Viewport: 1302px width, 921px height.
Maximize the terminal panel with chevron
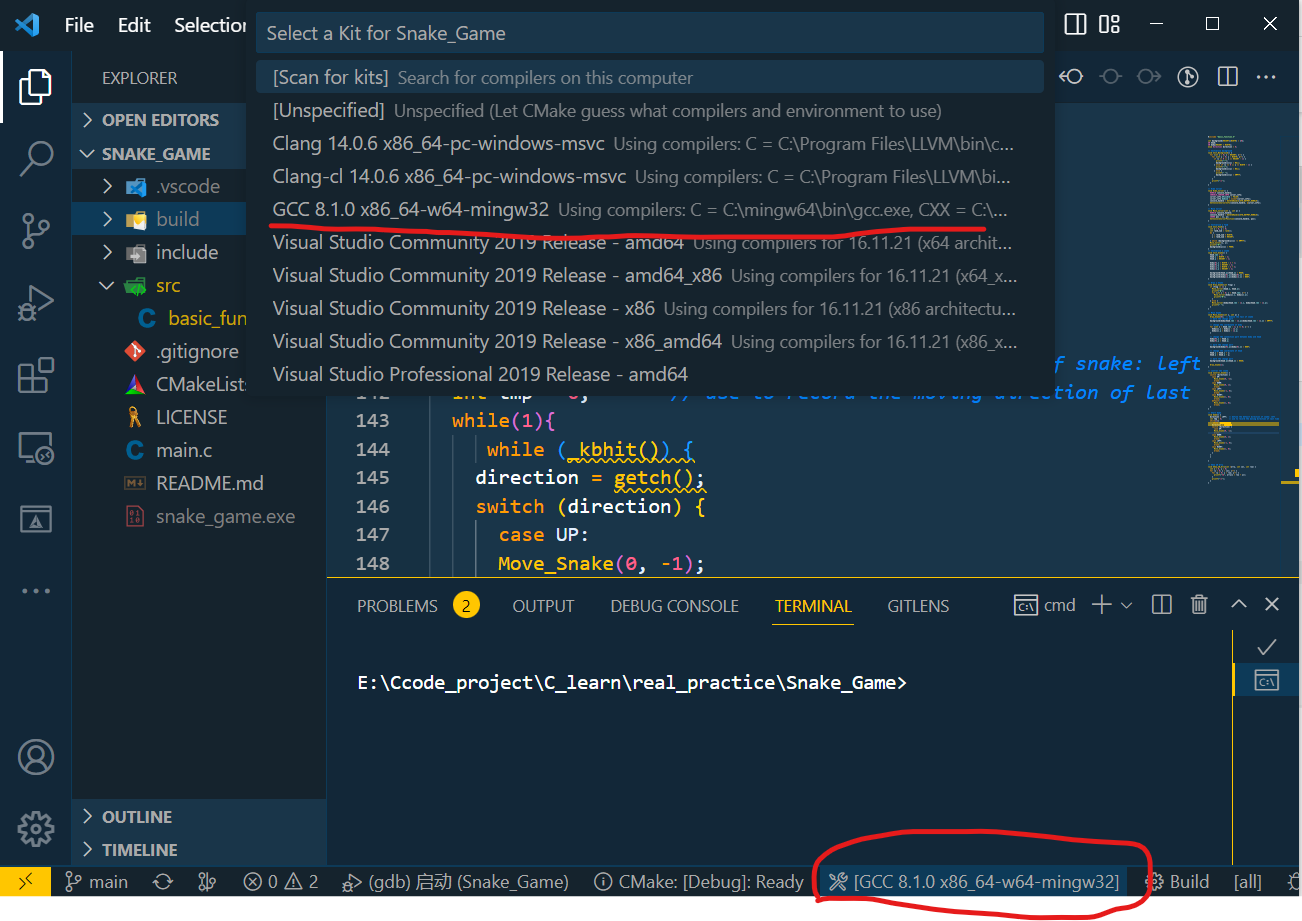(x=1238, y=604)
